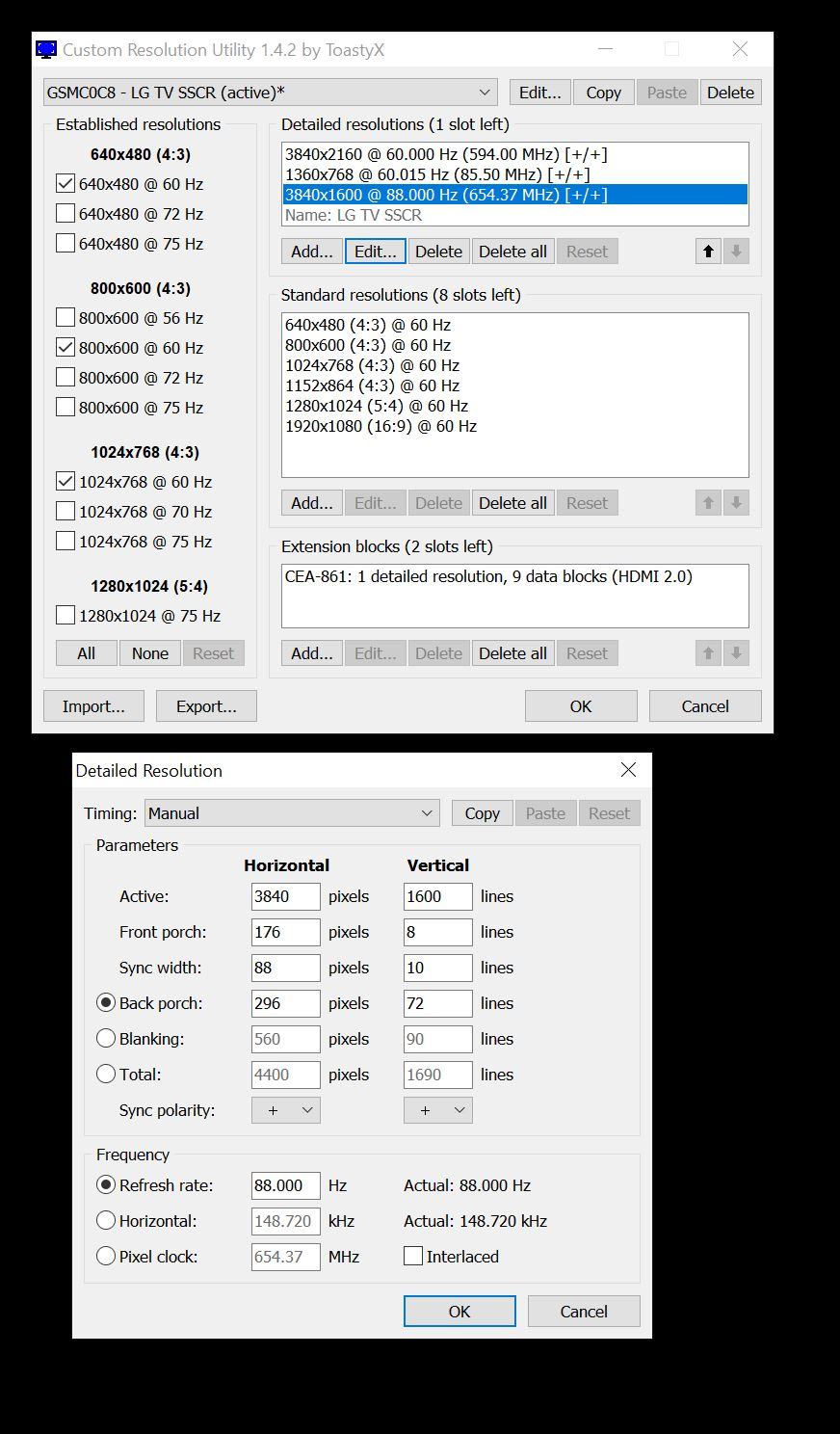
Task: Select 3840x2160 @ 60.000 Hz entry
Action: (515, 154)
